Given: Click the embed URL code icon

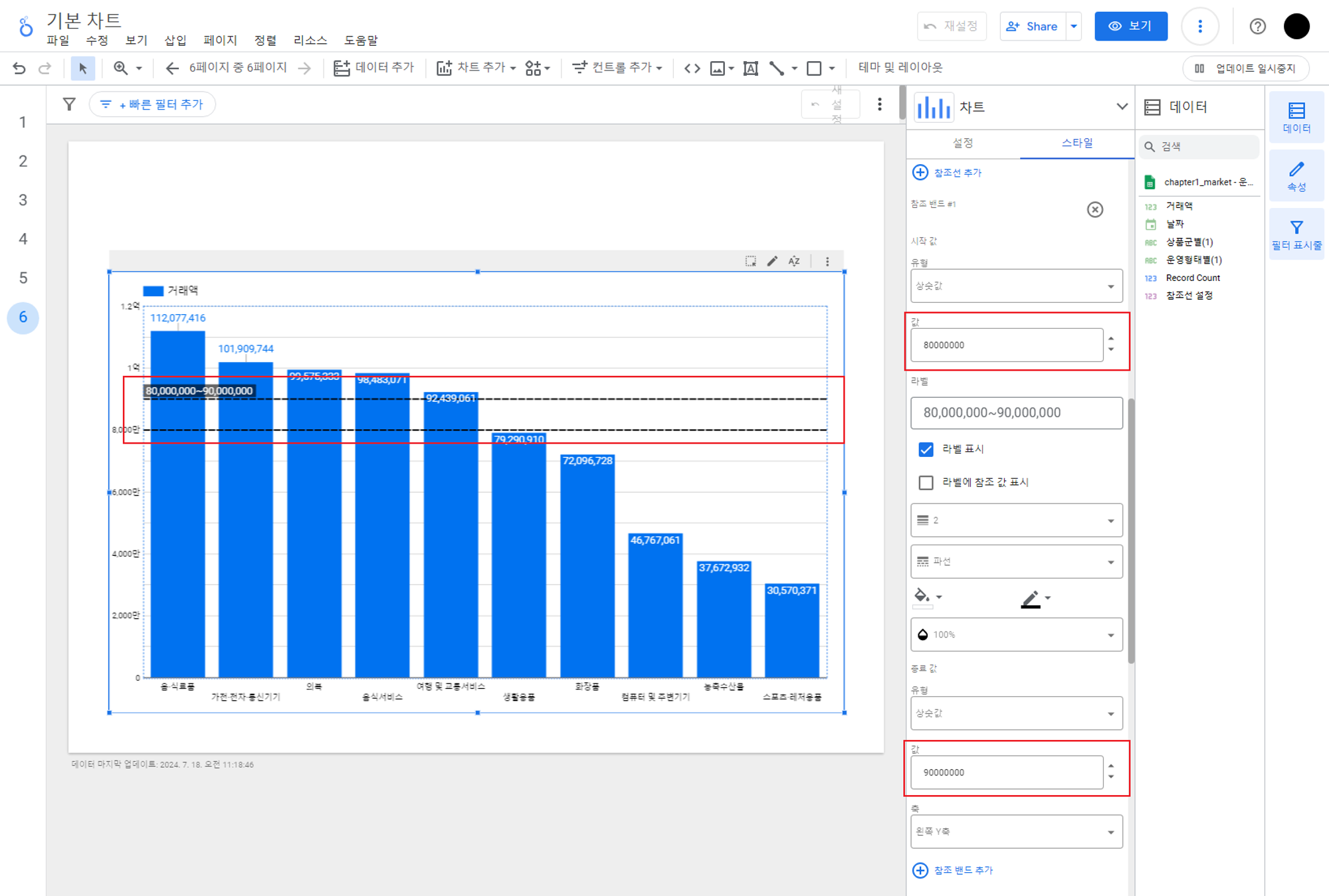Looking at the screenshot, I should 692,68.
